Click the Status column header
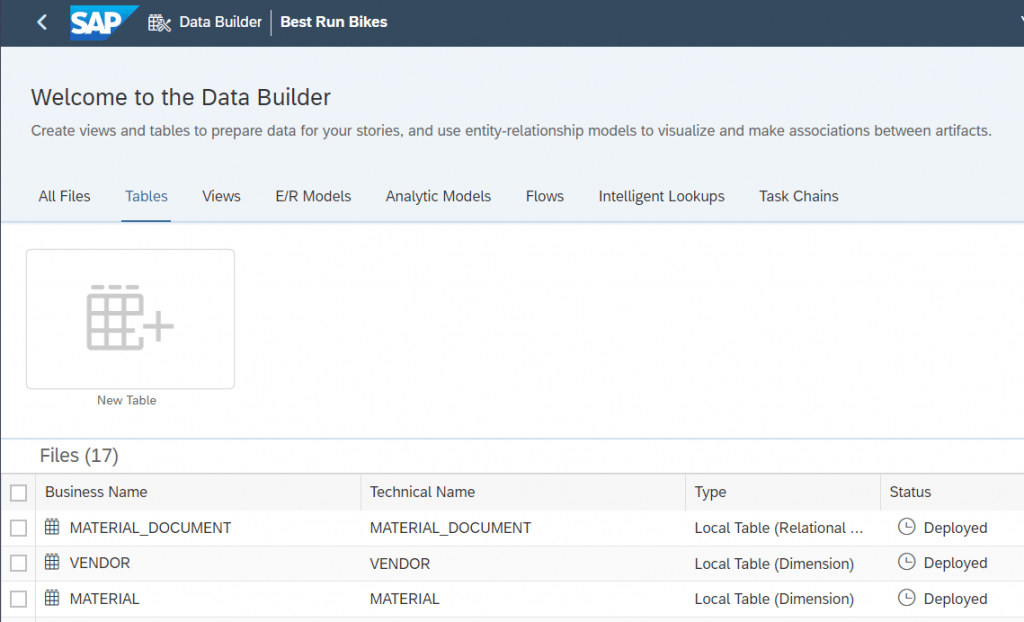This screenshot has width=1024, height=622. 910,492
